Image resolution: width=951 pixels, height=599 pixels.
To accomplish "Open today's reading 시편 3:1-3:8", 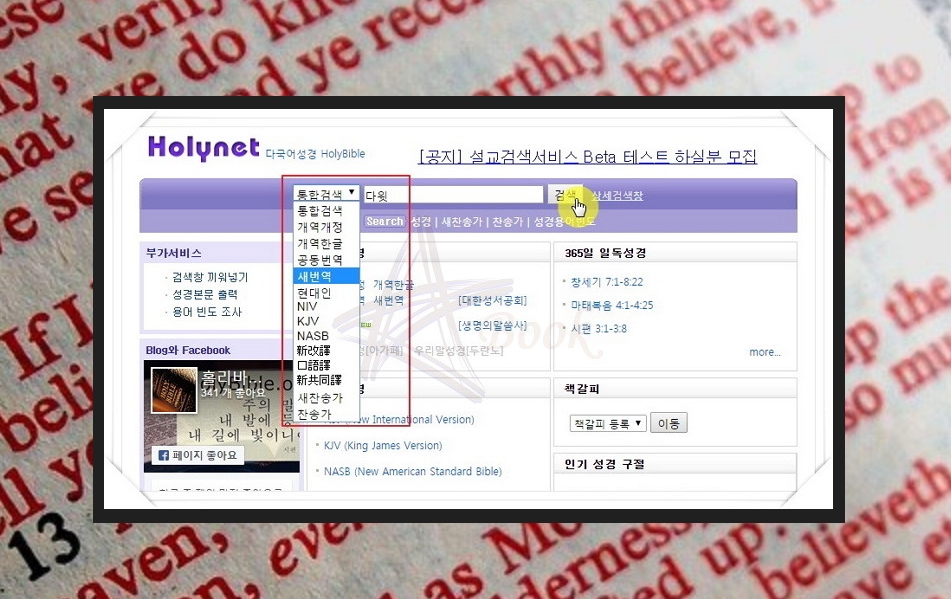I will coord(599,329).
